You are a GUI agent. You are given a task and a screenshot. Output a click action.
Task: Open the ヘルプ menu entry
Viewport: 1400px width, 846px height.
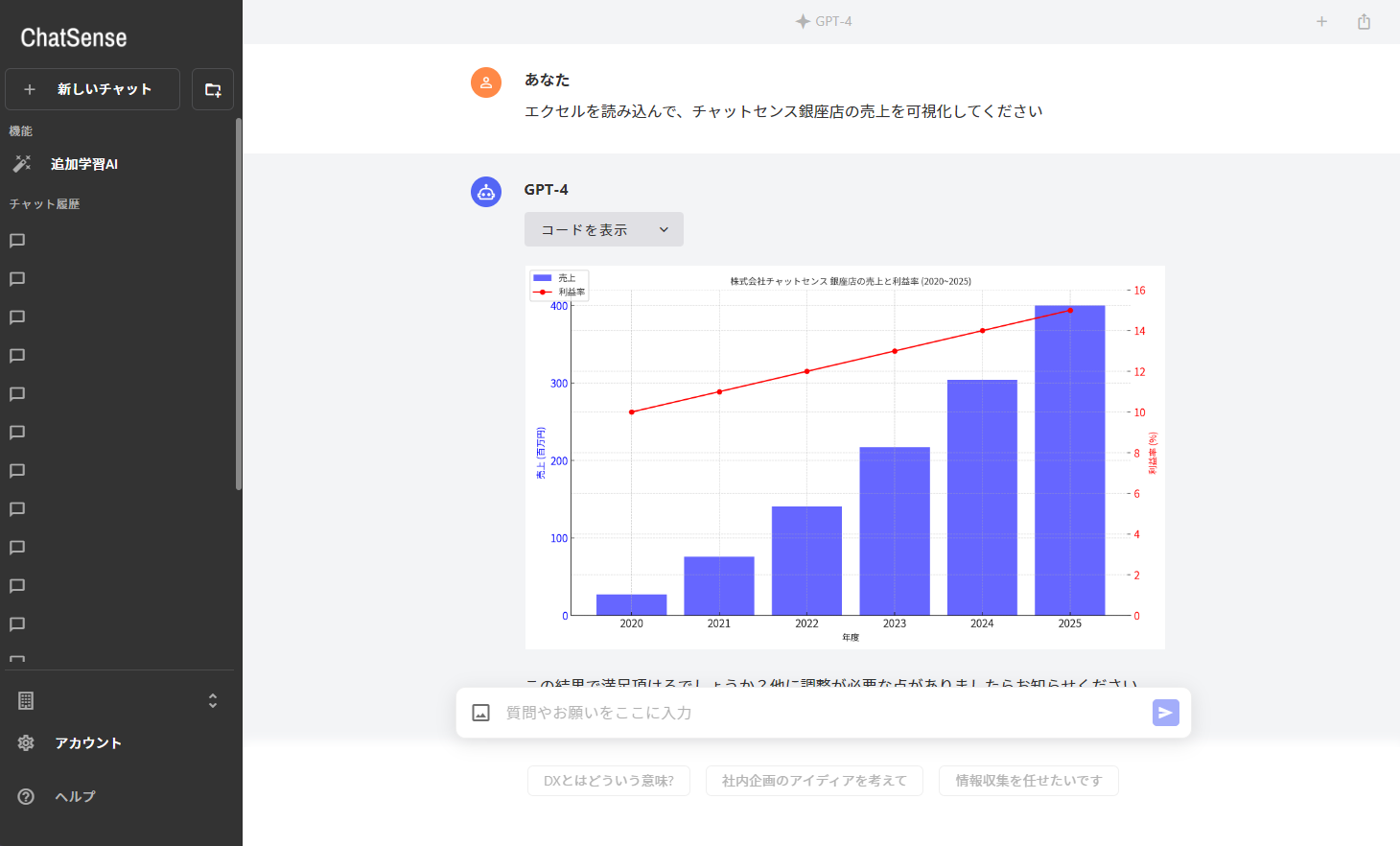point(75,796)
